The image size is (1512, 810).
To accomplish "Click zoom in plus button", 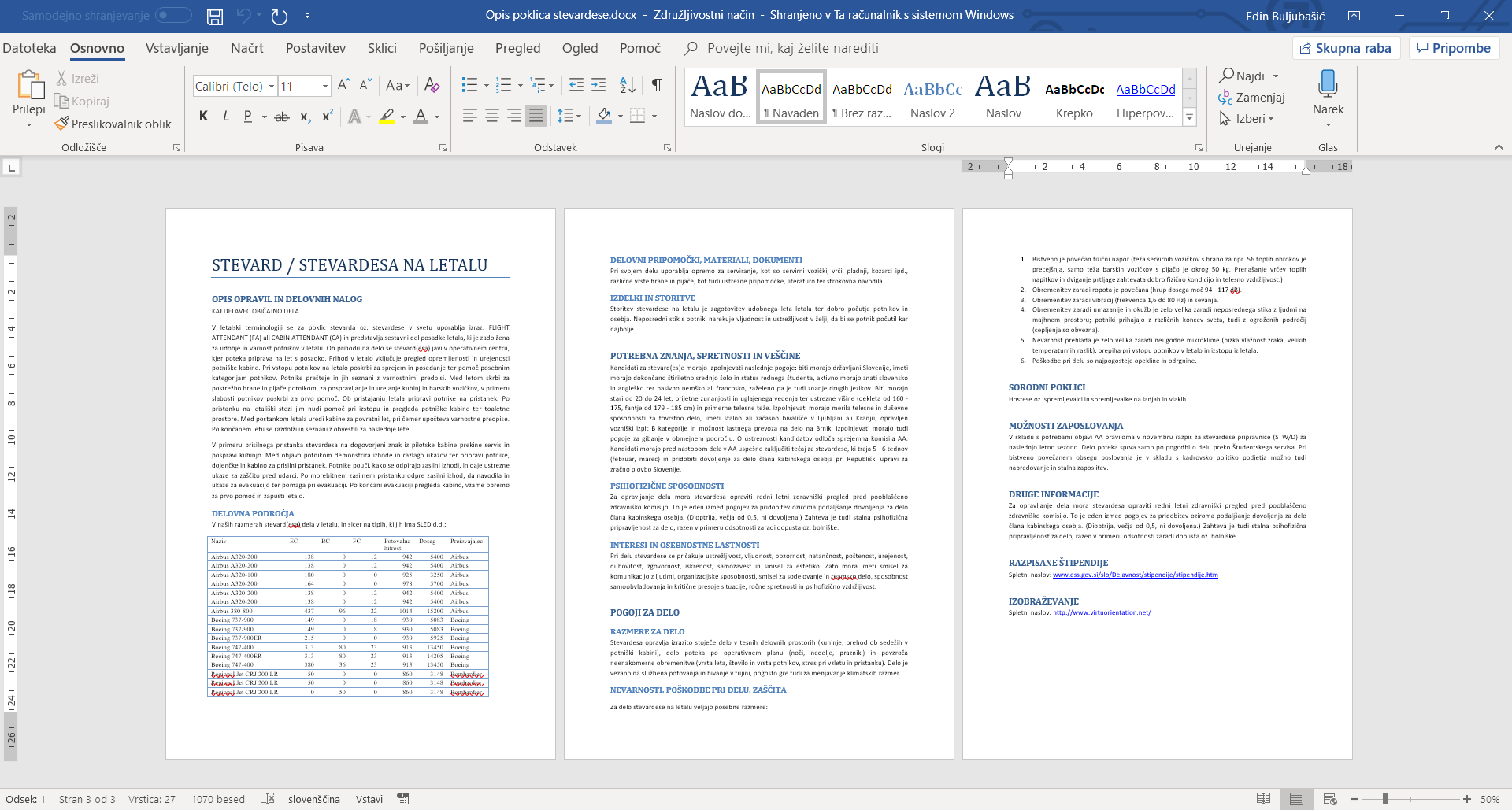I will (1466, 799).
